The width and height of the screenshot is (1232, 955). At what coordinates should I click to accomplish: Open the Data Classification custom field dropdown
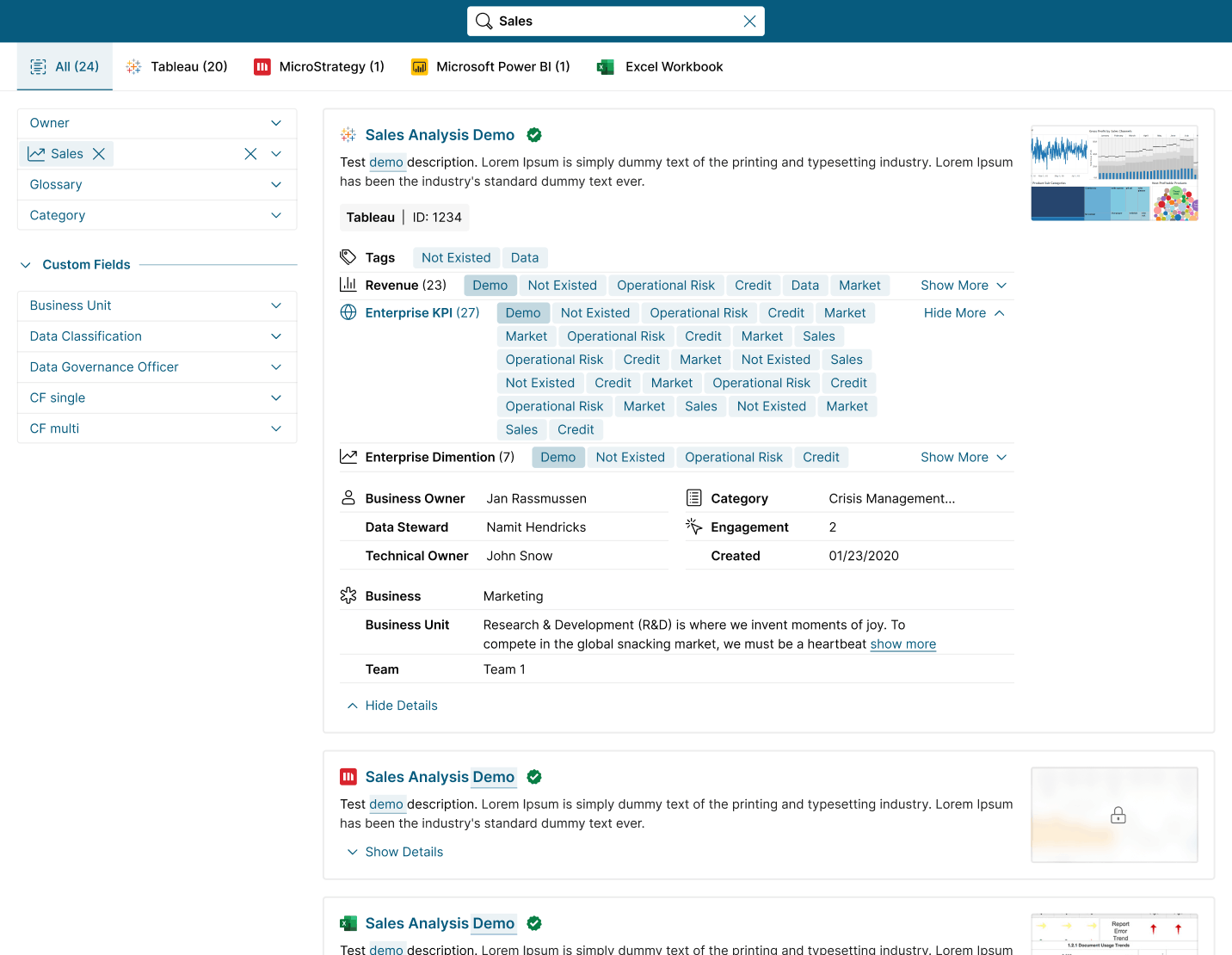click(x=275, y=336)
